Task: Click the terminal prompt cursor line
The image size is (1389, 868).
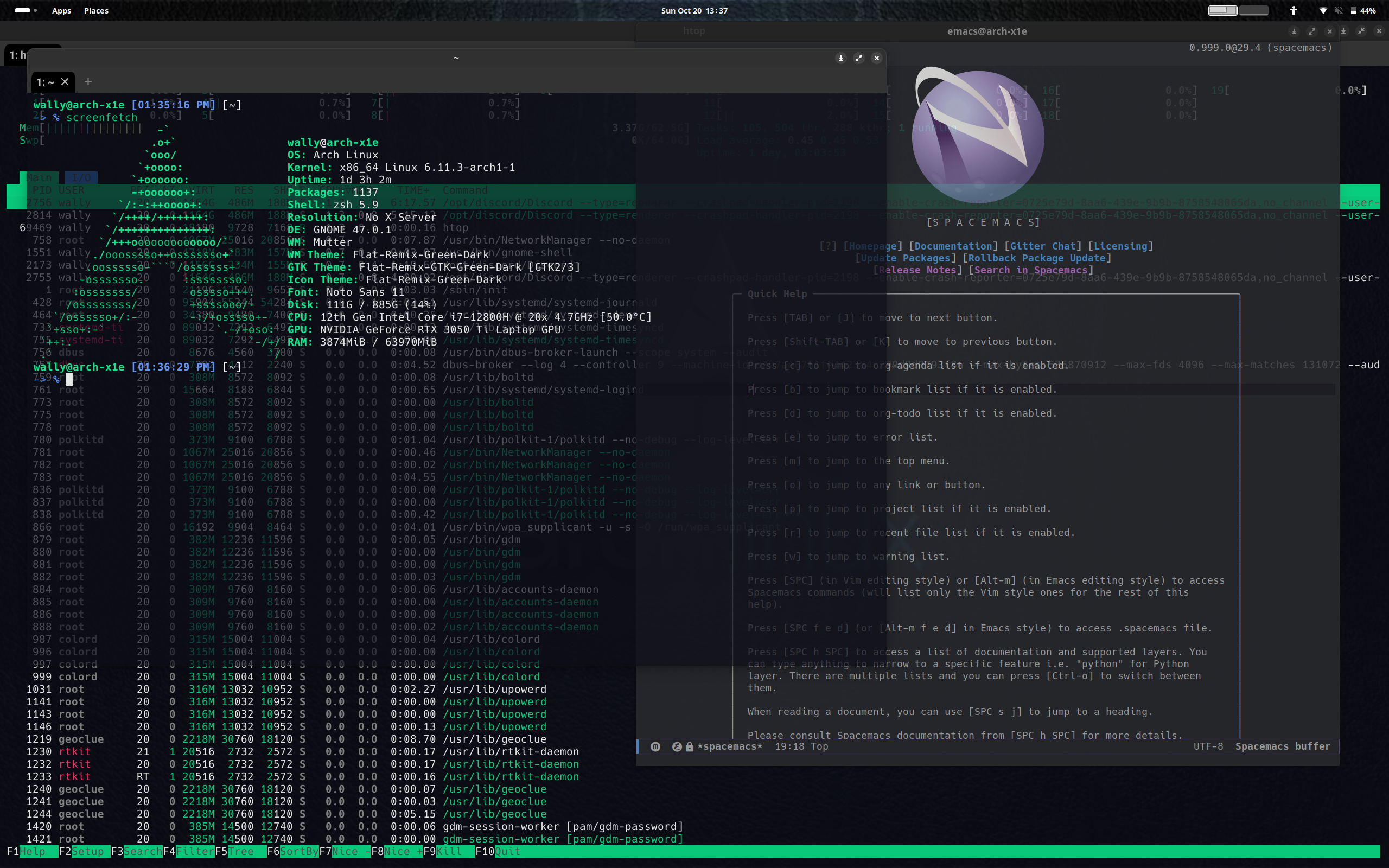Action: [x=53, y=379]
